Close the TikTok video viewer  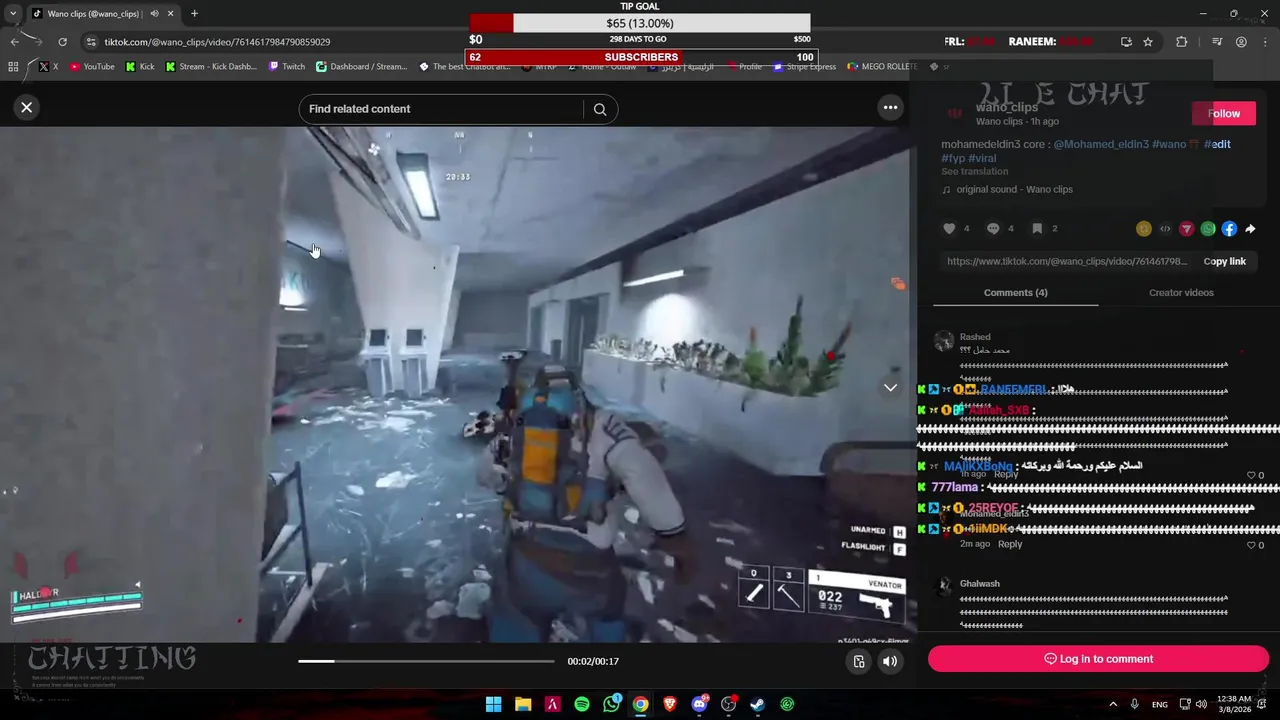pos(27,107)
